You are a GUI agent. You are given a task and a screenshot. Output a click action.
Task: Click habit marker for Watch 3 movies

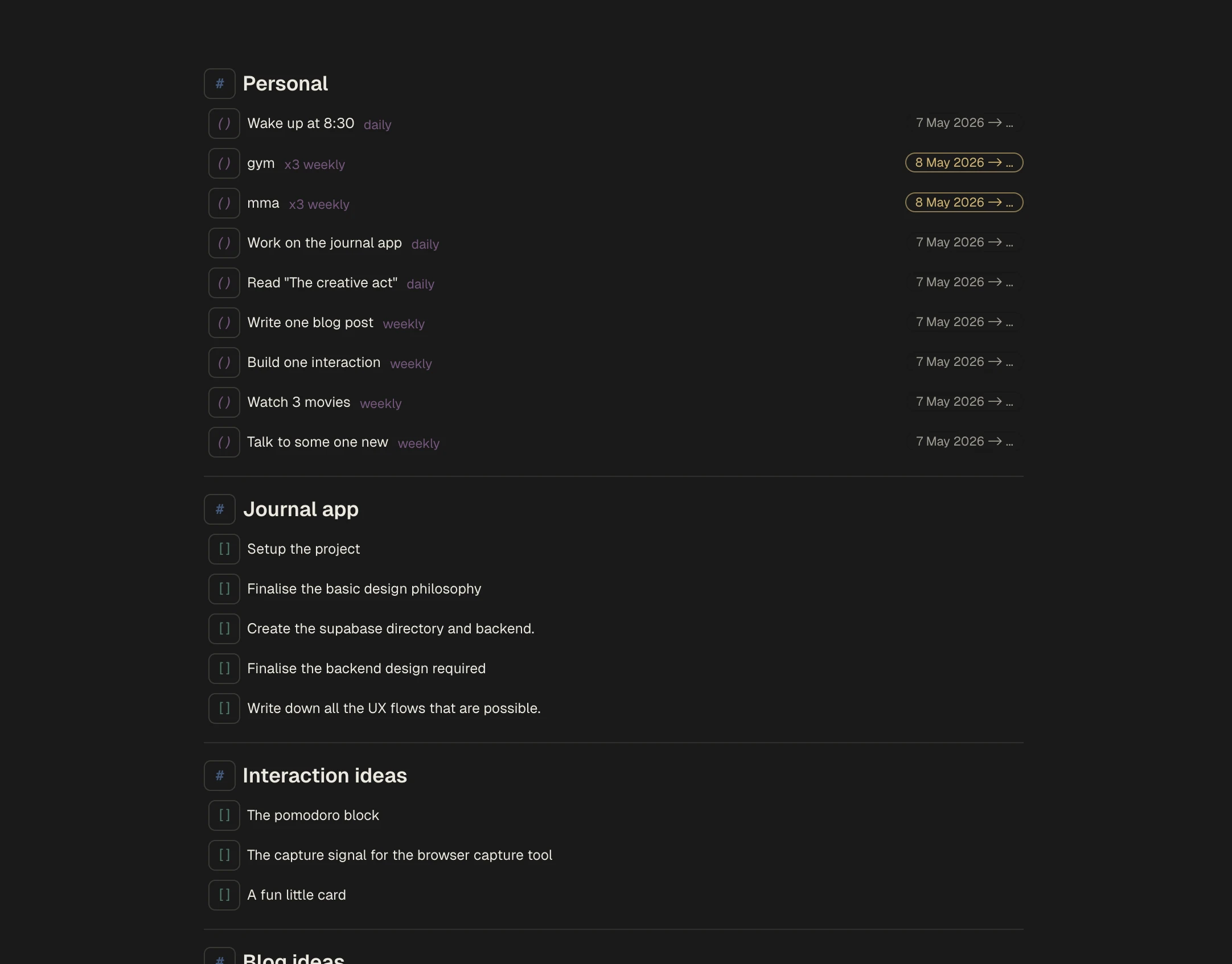coord(224,402)
